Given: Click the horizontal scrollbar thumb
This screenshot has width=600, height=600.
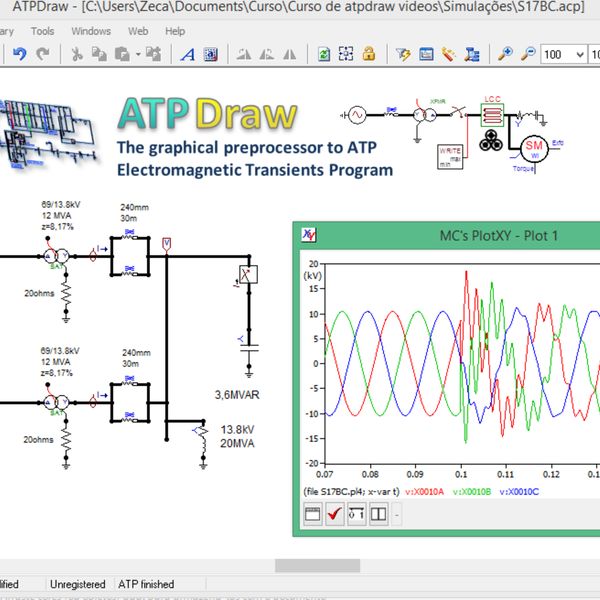Looking at the screenshot, I should pos(317,565).
